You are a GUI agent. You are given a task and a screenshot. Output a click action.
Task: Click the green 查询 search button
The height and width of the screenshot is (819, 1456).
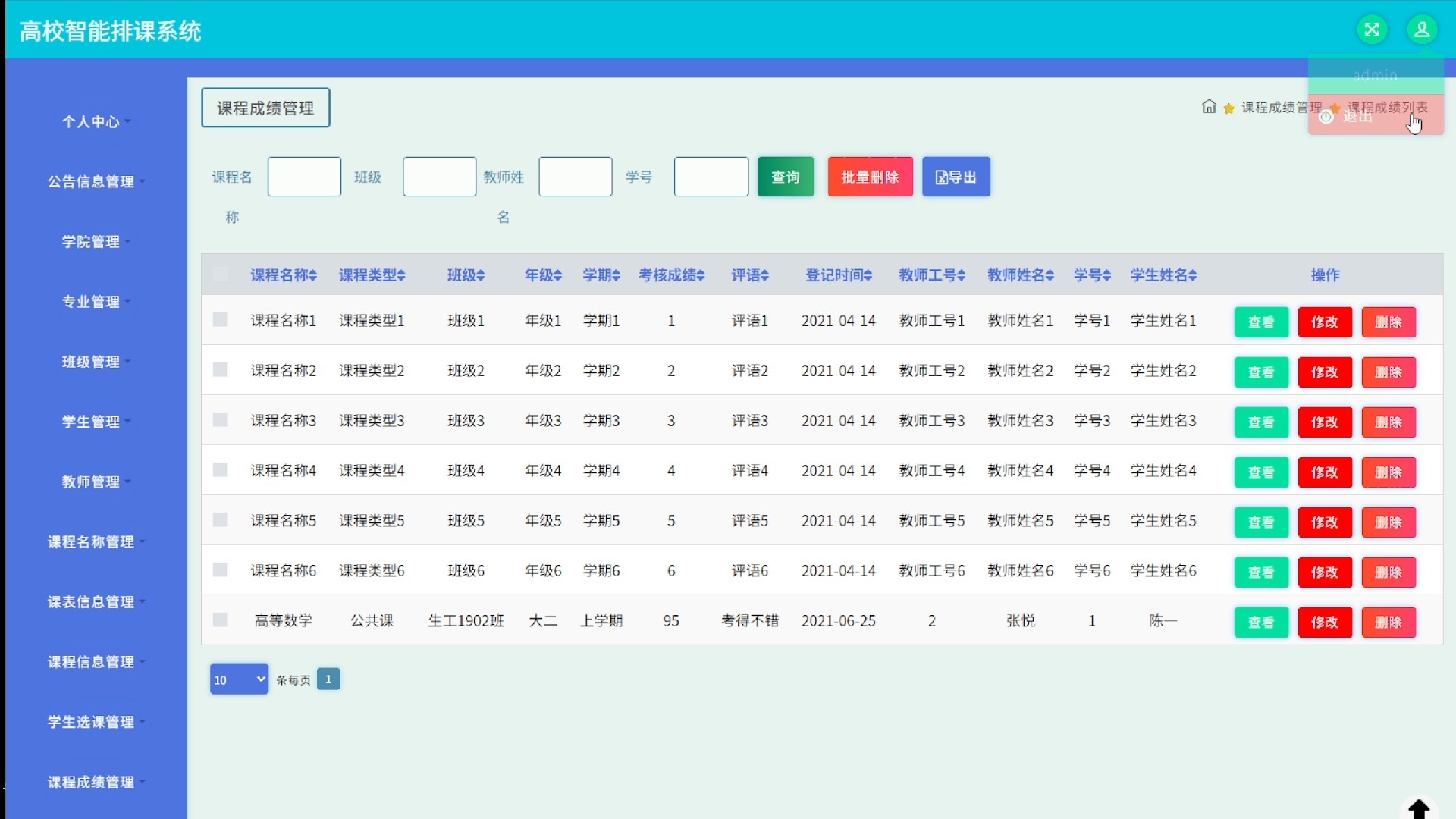click(786, 177)
